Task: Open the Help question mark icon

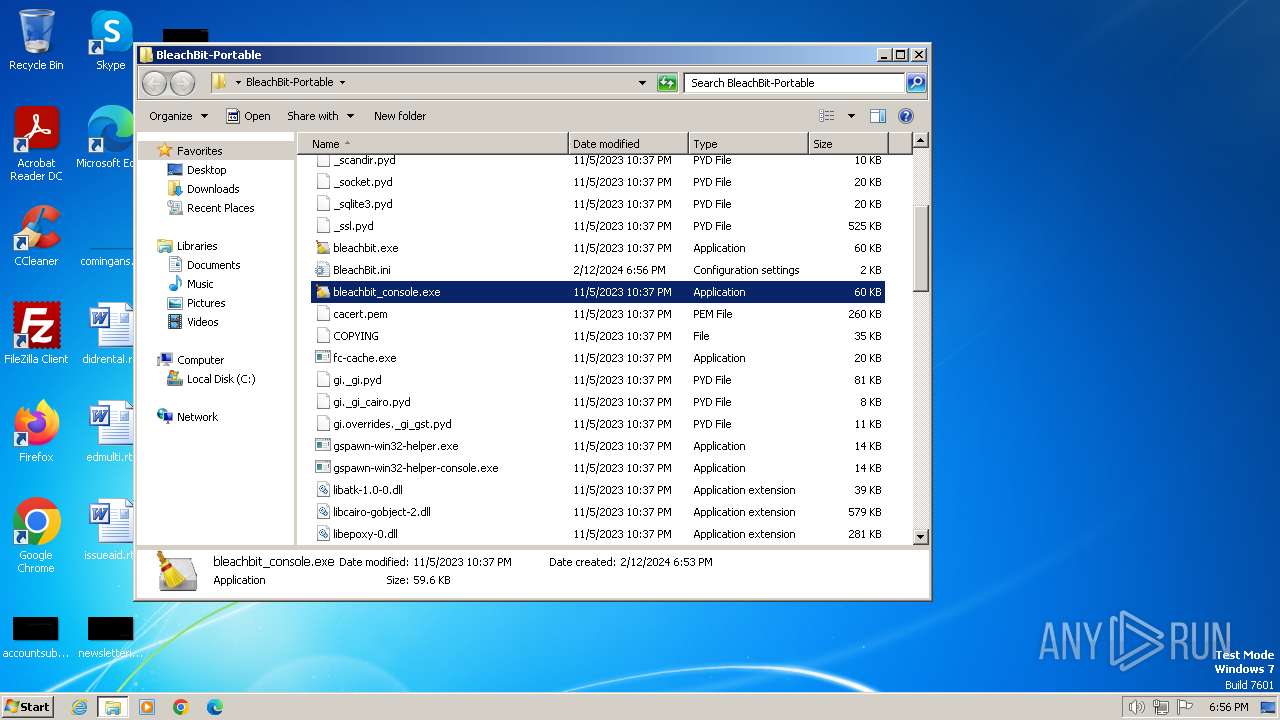Action: tap(906, 116)
